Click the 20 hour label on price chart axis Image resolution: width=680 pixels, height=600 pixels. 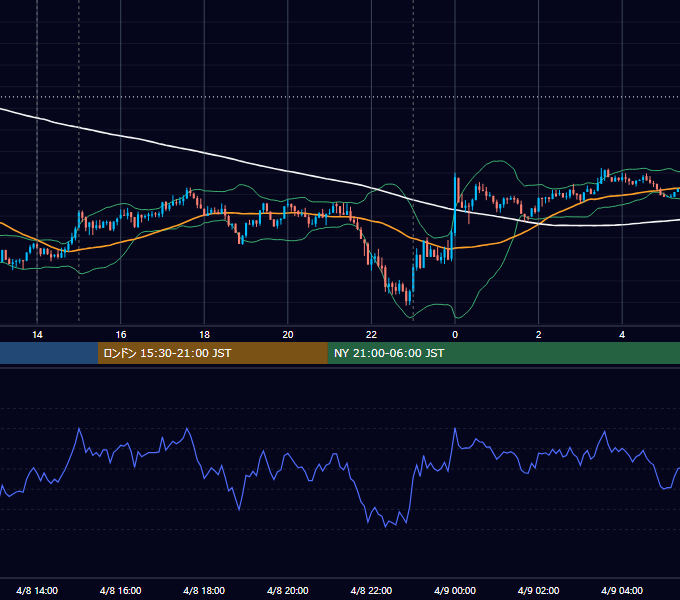point(288,335)
